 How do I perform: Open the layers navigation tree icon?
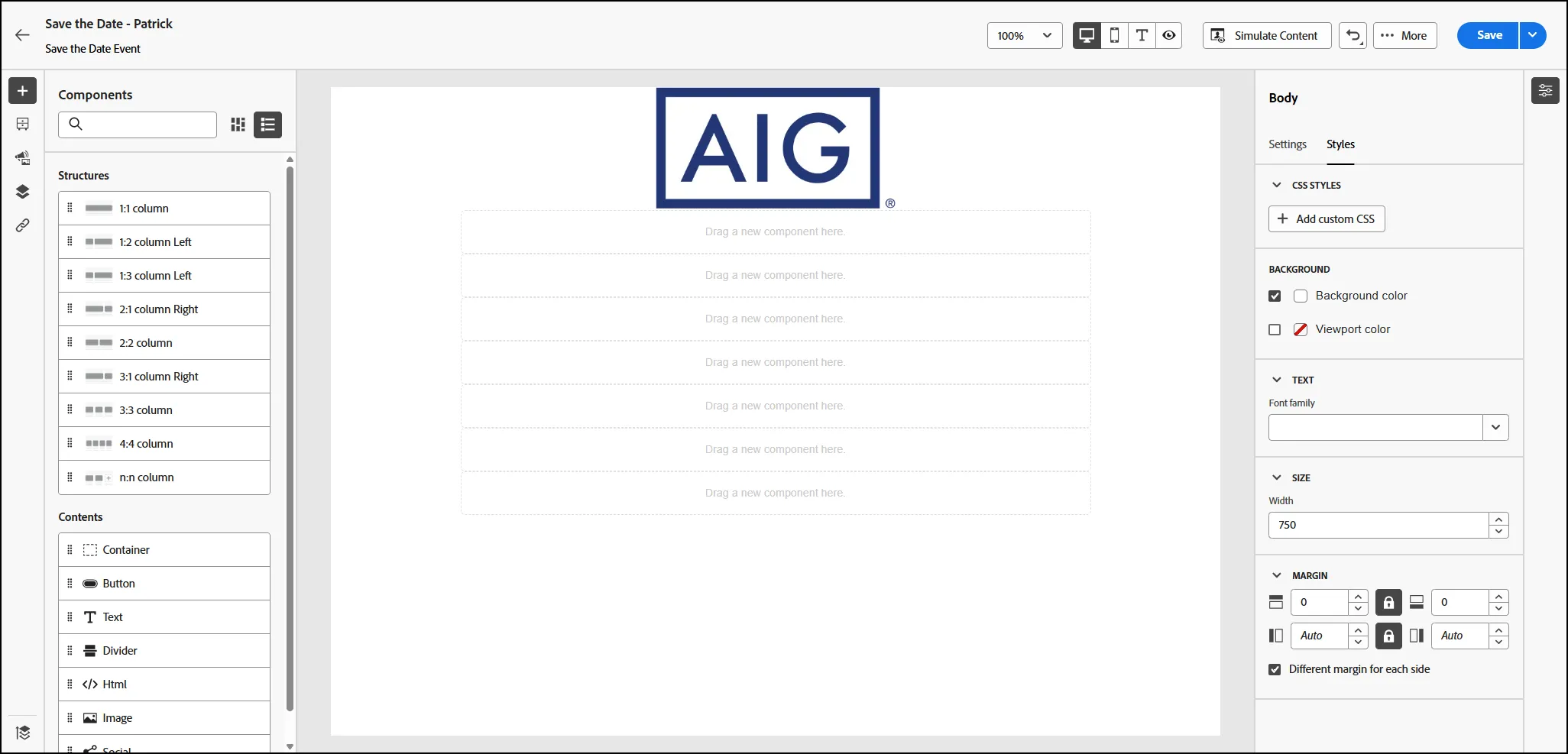[23, 192]
